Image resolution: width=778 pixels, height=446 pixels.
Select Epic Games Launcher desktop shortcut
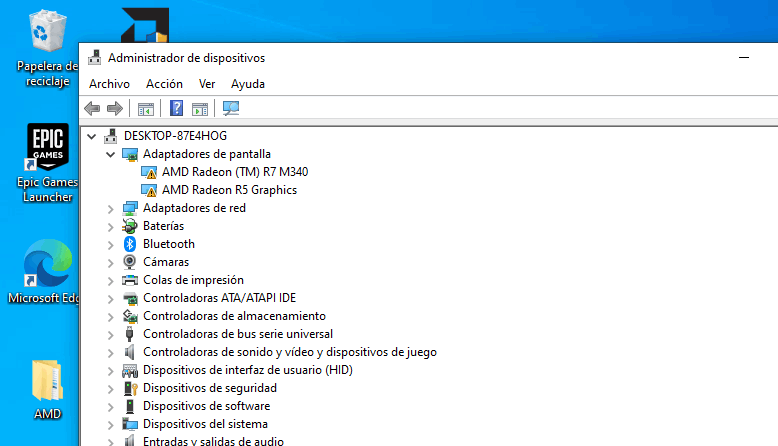tap(47, 163)
